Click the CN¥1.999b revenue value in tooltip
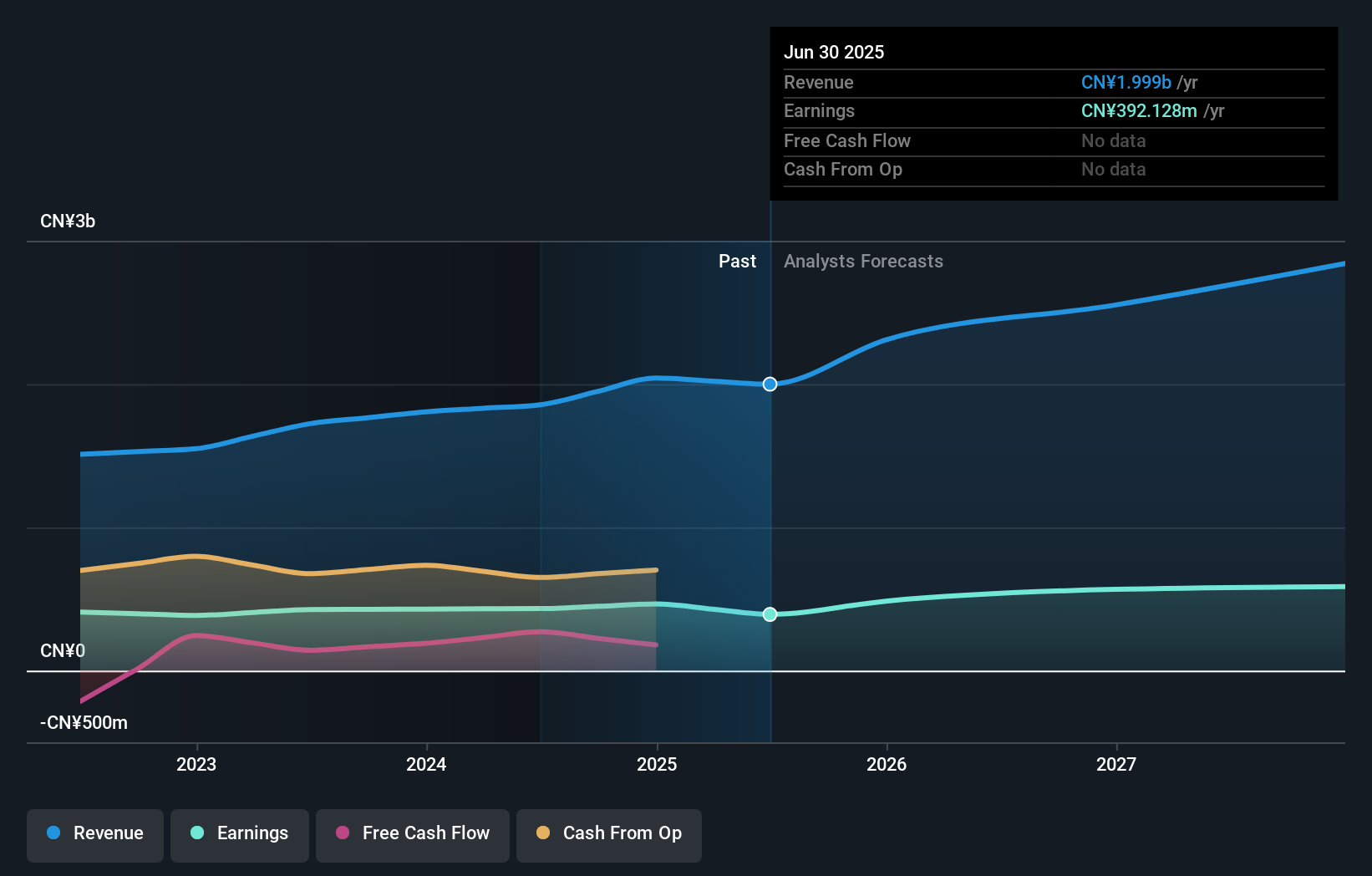The height and width of the screenshot is (876, 1372). tap(1126, 82)
